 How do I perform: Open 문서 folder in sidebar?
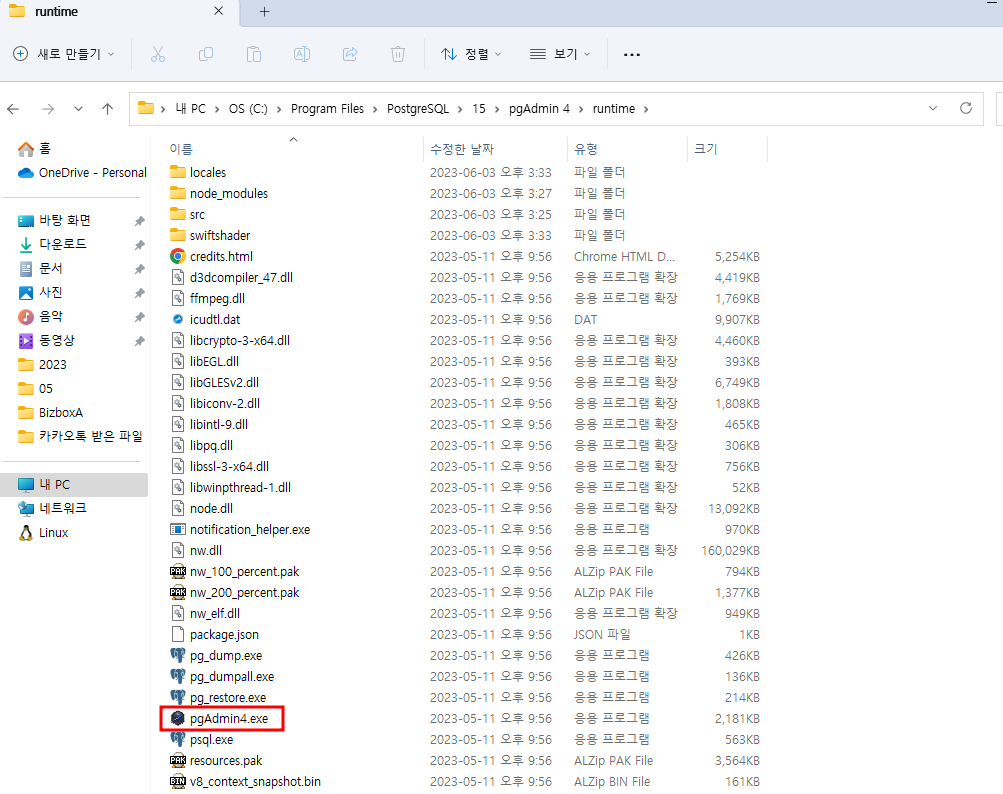click(x=42, y=268)
